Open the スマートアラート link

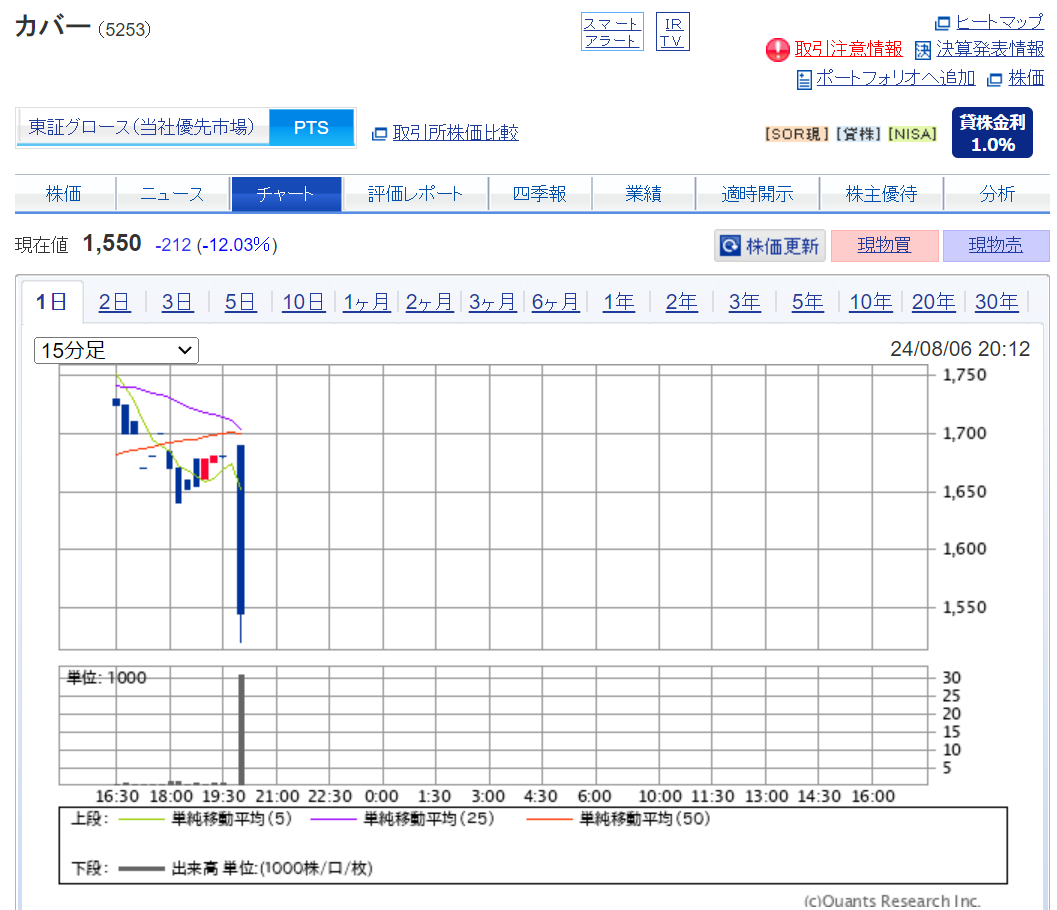tap(612, 32)
